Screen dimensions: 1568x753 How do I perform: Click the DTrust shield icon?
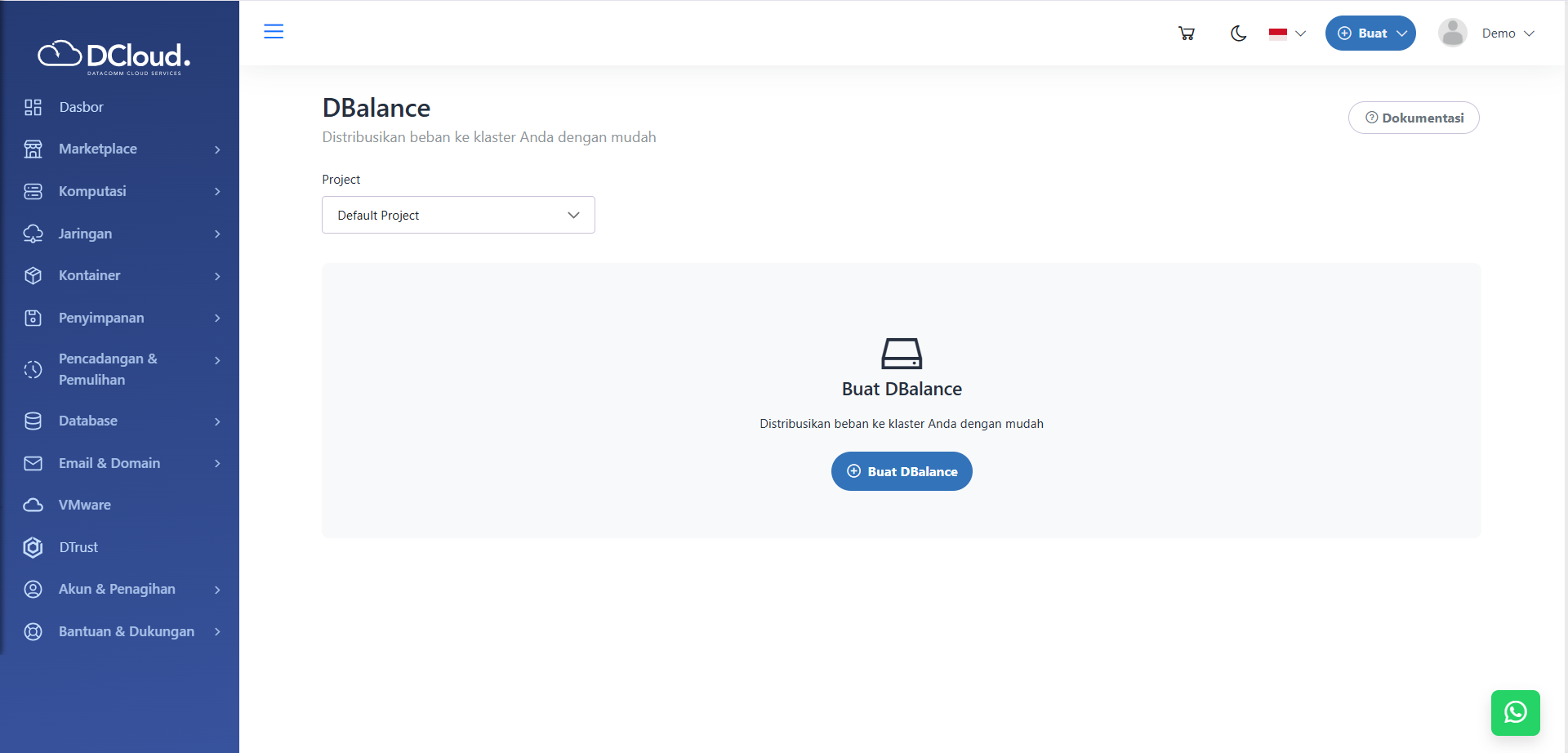click(33, 547)
